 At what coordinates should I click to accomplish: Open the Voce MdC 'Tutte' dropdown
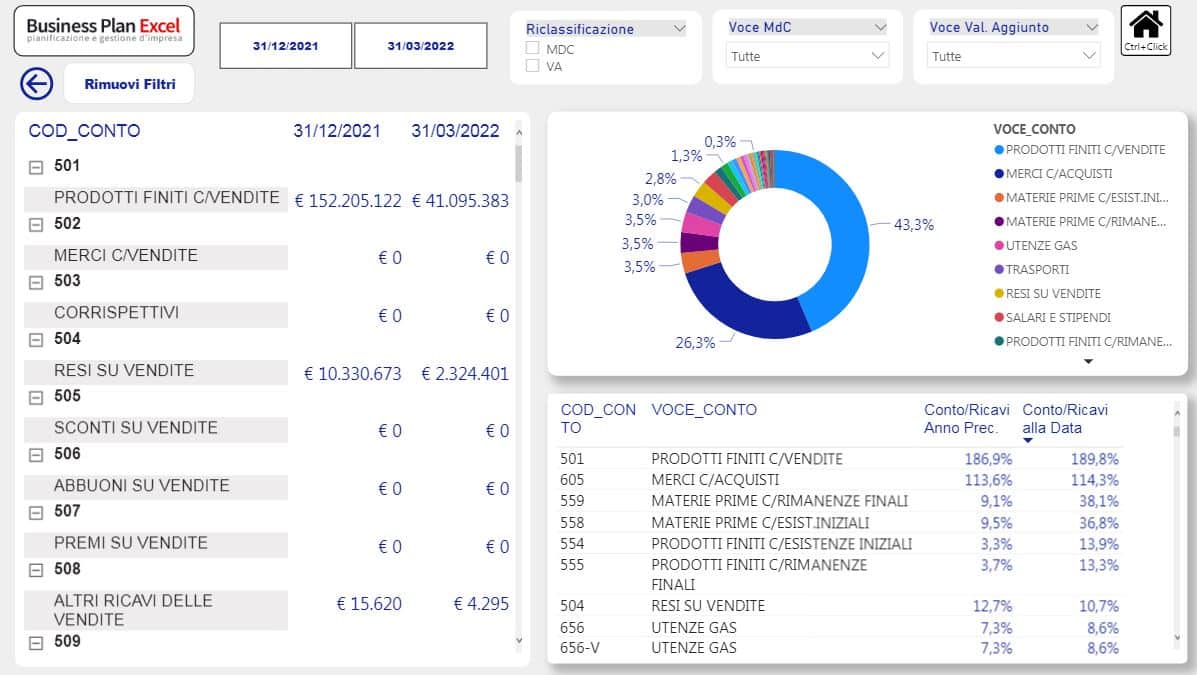808,56
